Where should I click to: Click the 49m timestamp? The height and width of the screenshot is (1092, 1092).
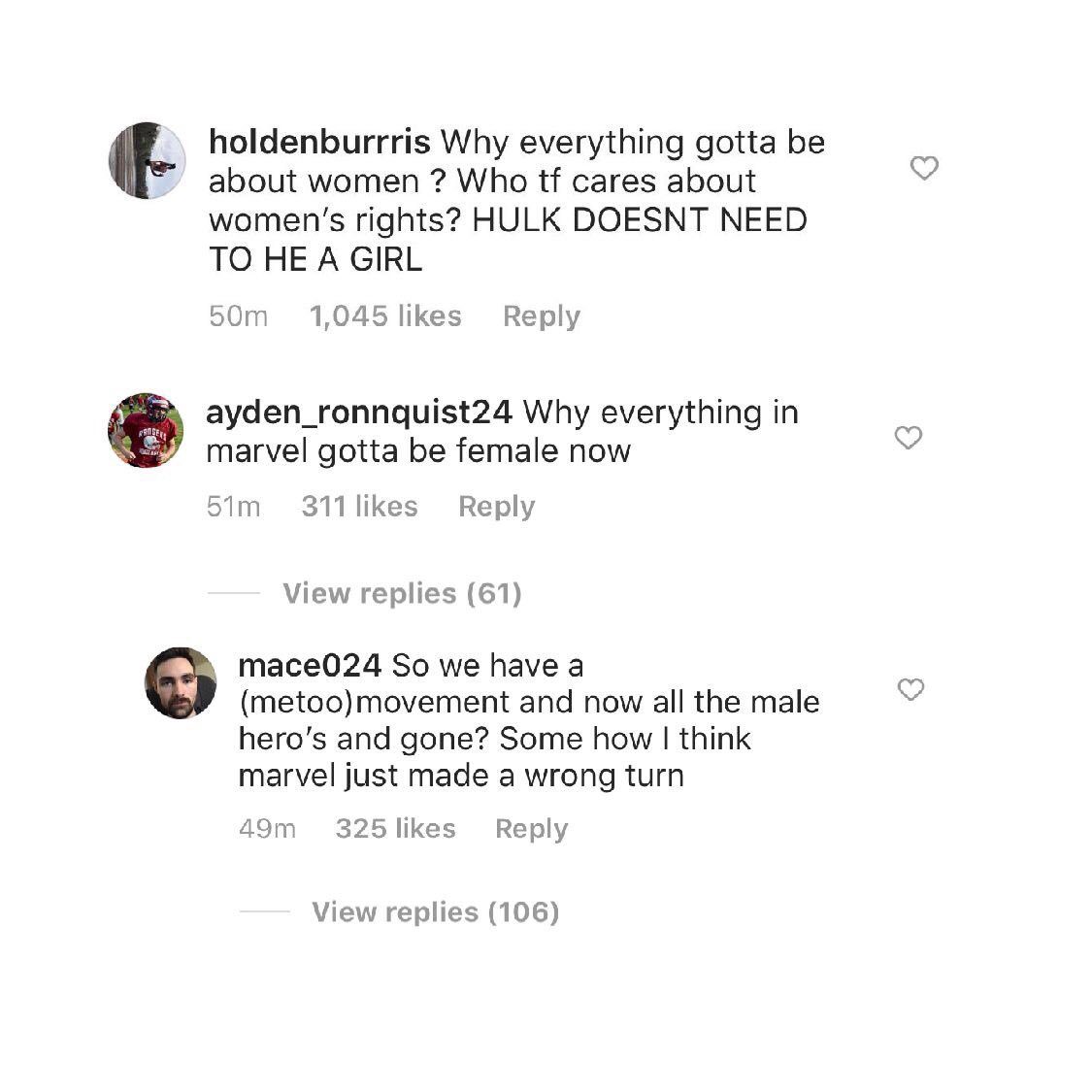click(x=267, y=829)
